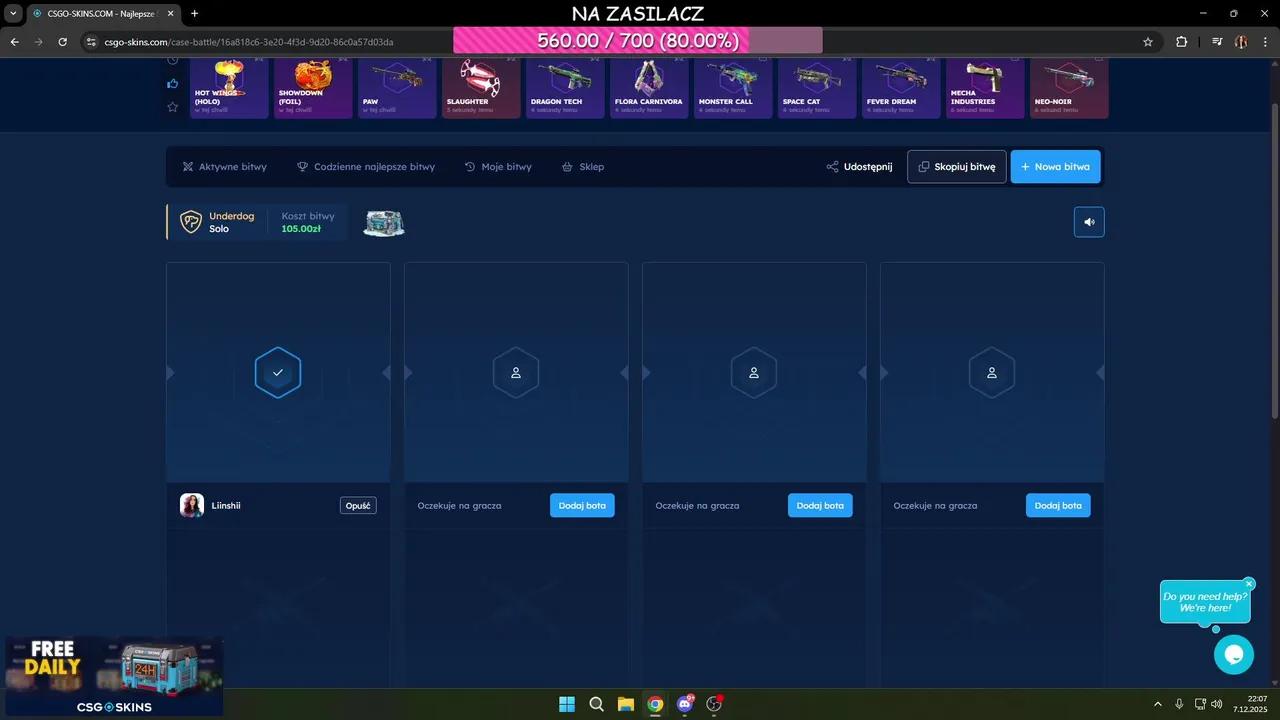The image size is (1280, 720).
Task: Add a bot to the fourth slot
Action: click(x=1058, y=506)
